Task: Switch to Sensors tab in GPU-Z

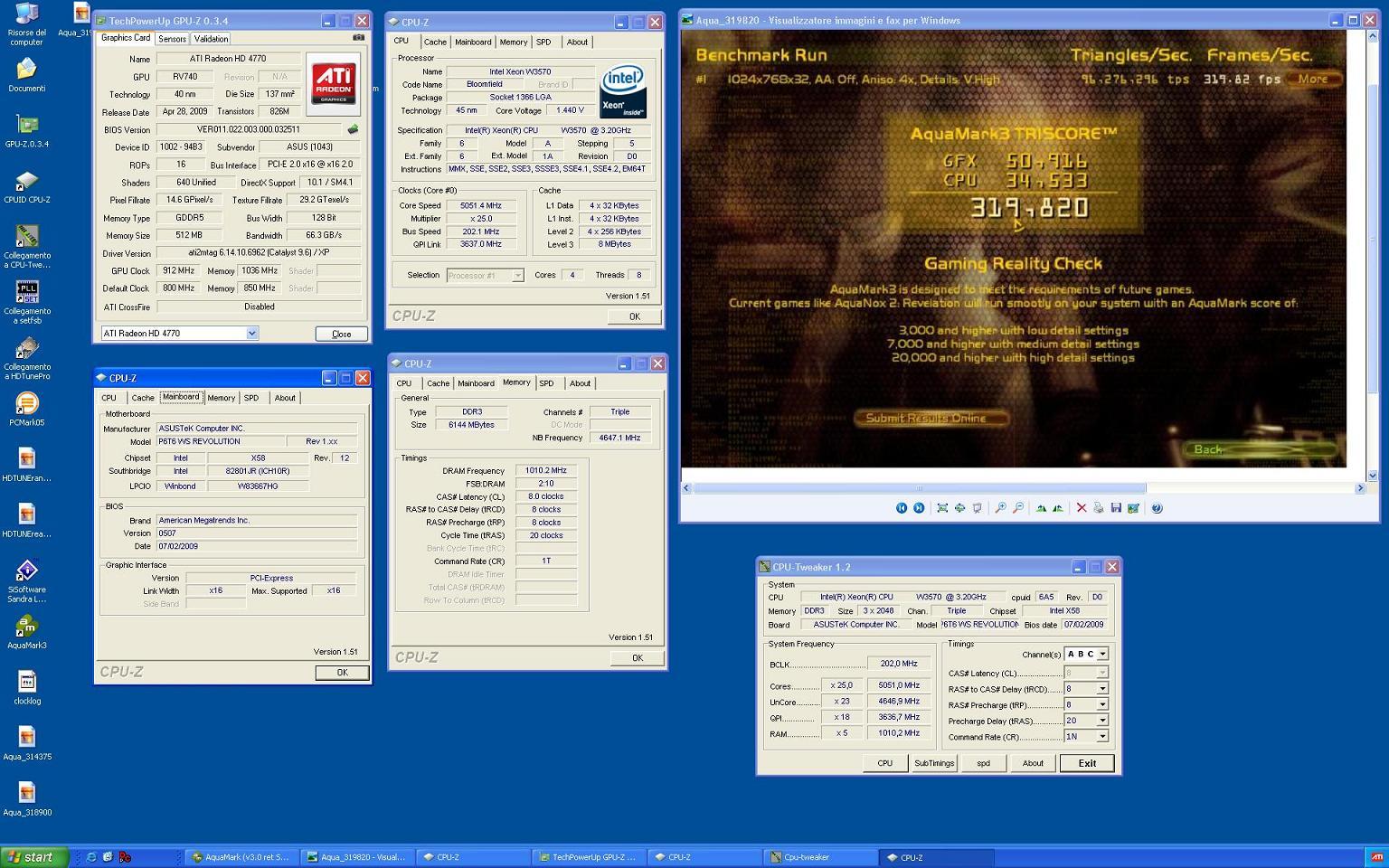Action: [172, 39]
